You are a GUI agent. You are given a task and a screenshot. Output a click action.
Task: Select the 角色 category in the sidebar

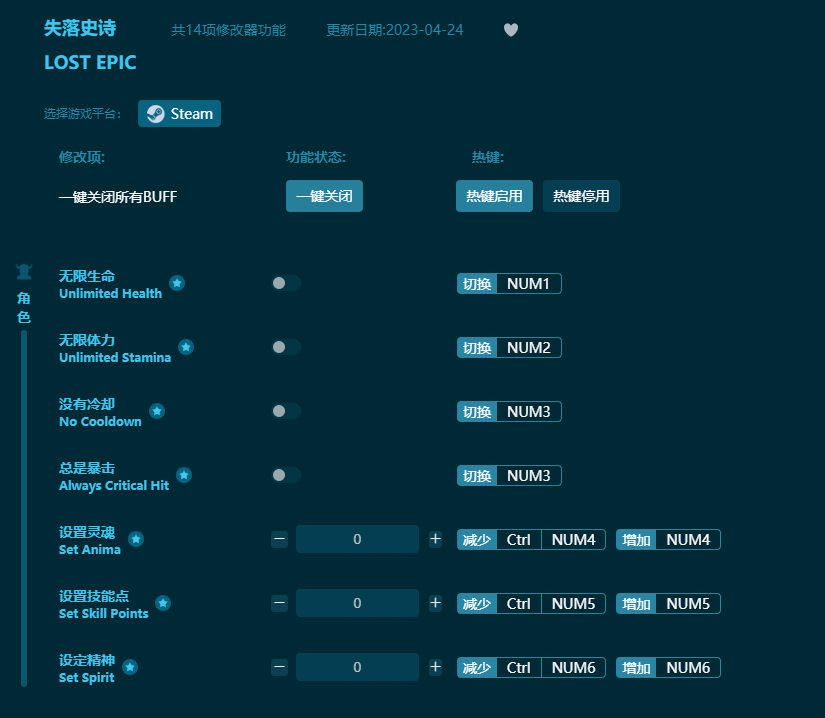coord(24,305)
